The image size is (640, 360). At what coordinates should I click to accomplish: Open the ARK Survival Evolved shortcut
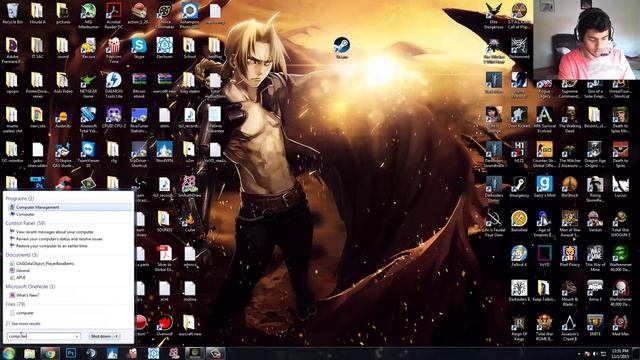point(544,120)
